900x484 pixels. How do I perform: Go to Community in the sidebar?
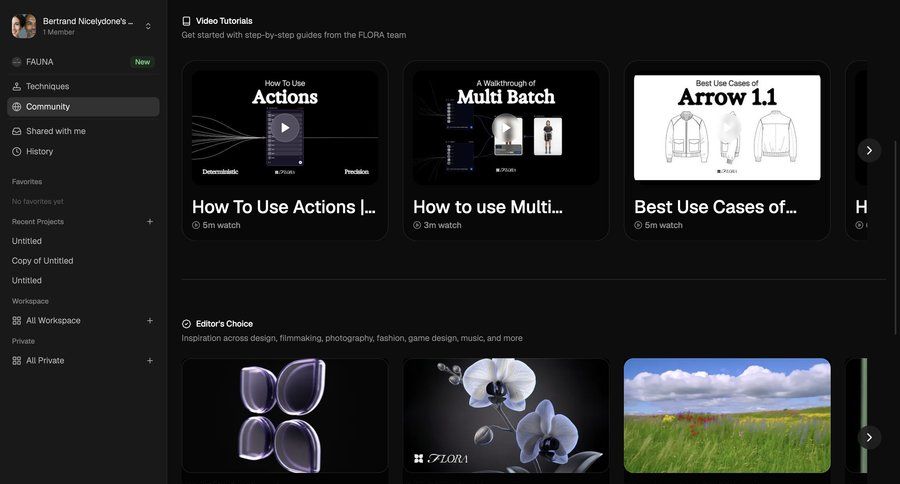[x=83, y=107]
